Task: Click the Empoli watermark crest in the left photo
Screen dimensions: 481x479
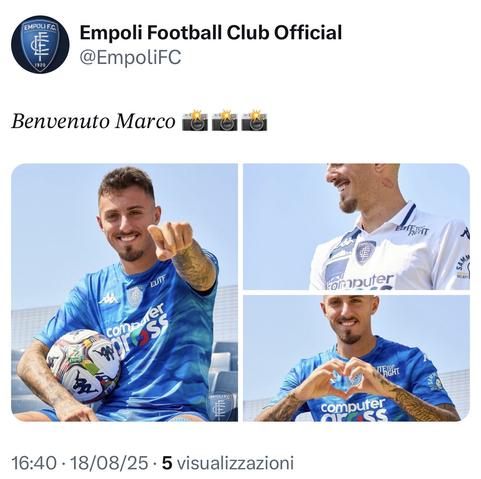Action: [219, 406]
